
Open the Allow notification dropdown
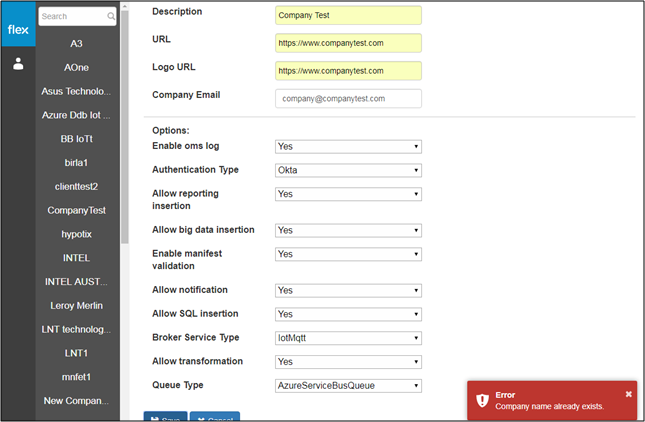coord(348,290)
